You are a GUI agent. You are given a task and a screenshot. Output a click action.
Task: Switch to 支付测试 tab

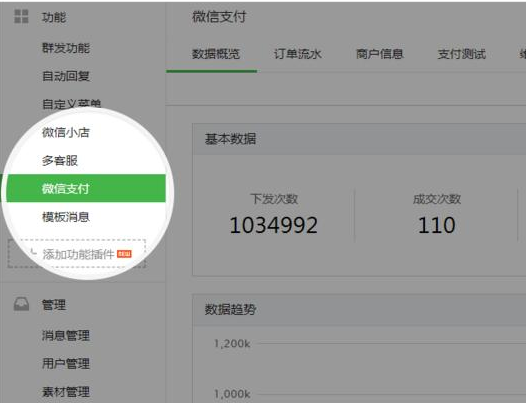click(x=462, y=54)
